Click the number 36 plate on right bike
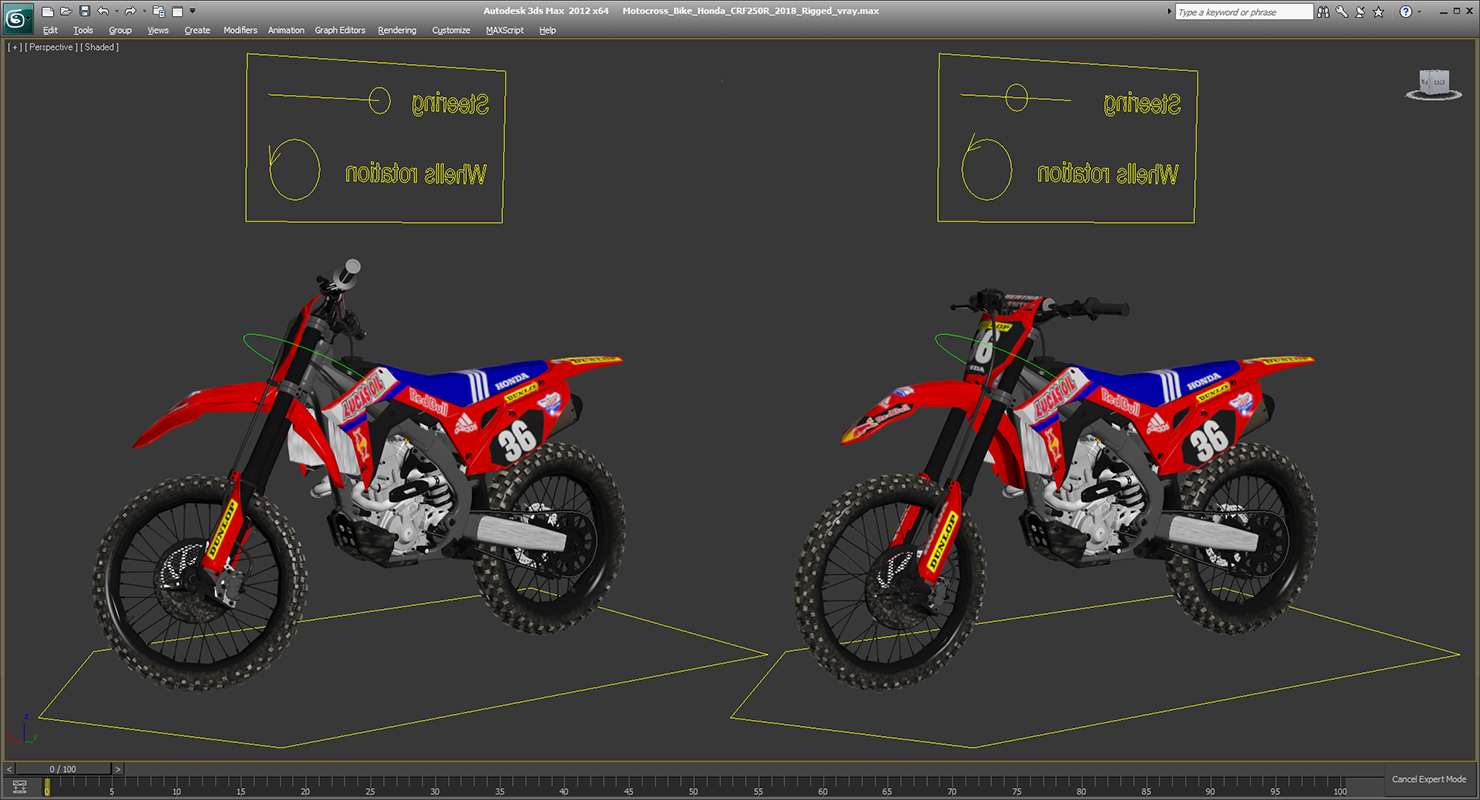1480x800 pixels. click(x=1209, y=439)
